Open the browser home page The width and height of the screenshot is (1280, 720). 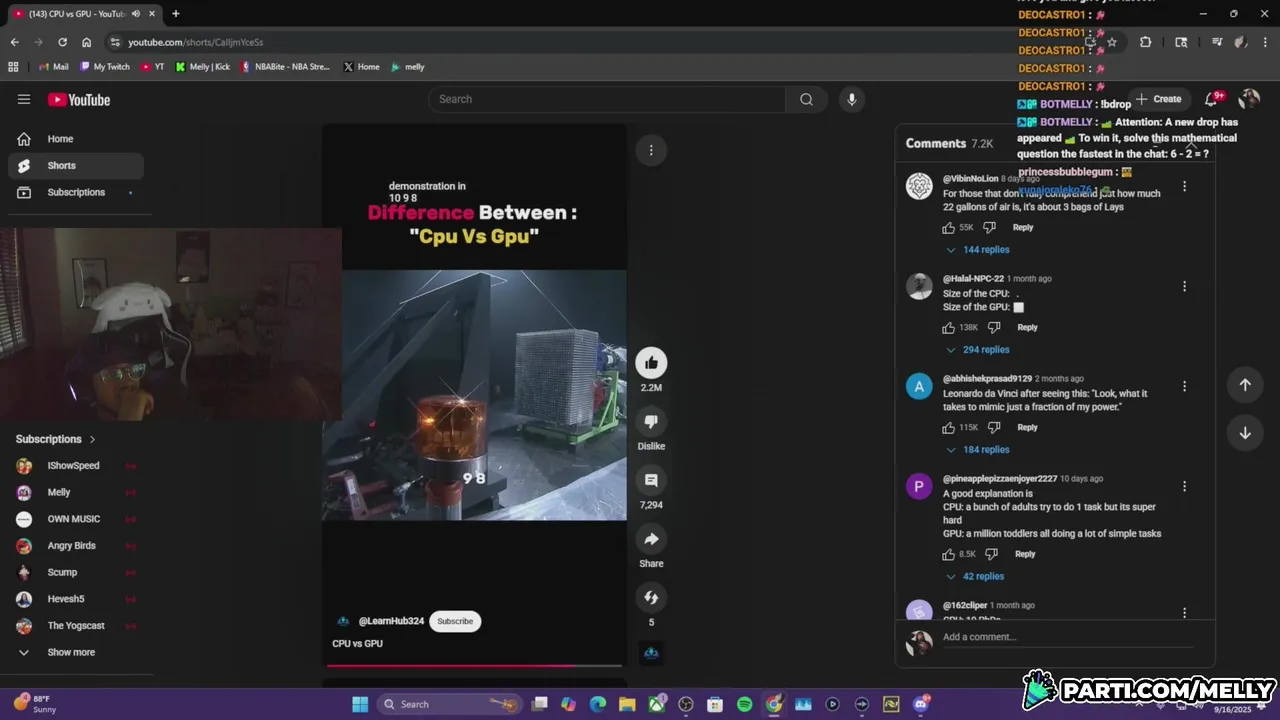pyautogui.click(x=86, y=42)
